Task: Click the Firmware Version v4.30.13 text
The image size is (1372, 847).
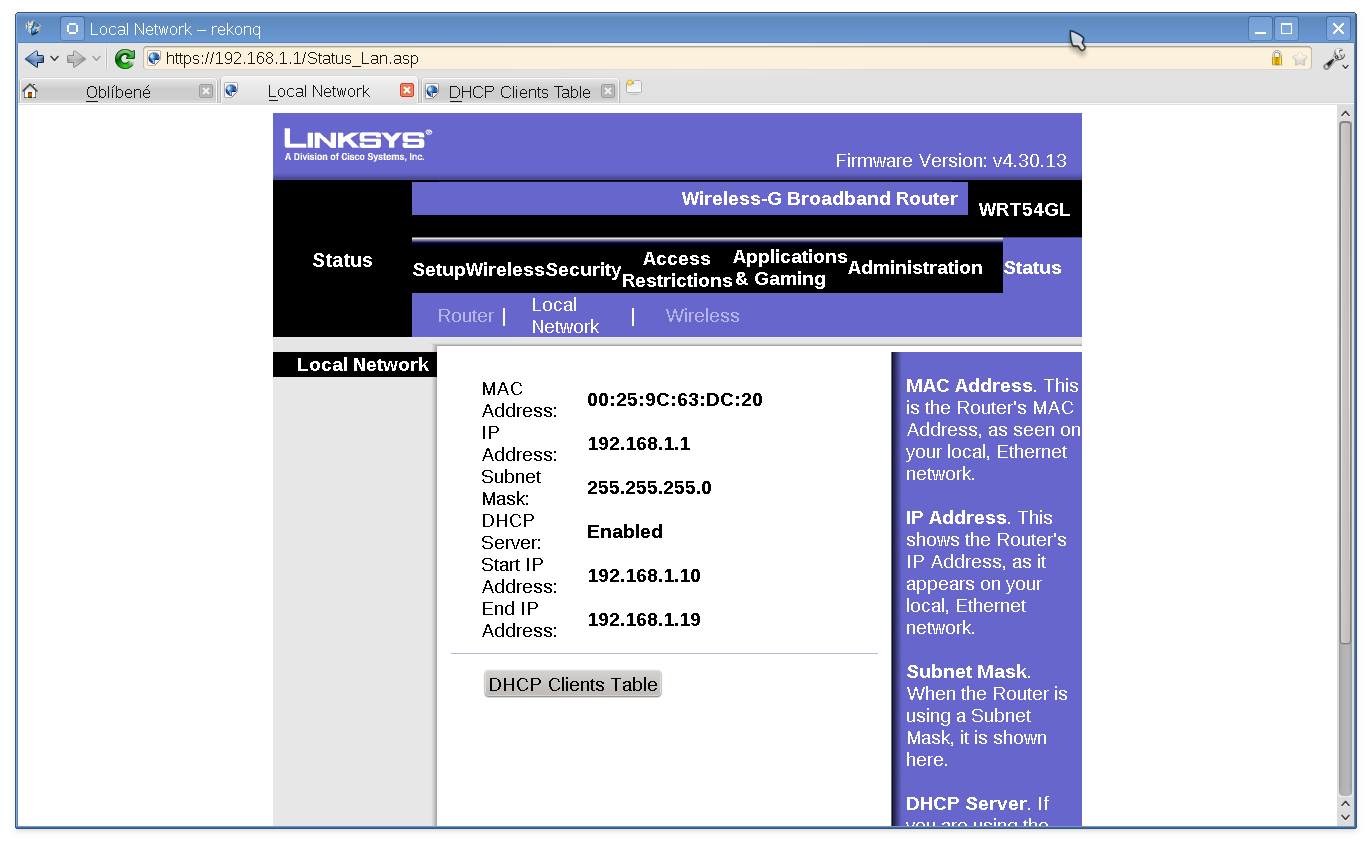Action: tap(951, 161)
